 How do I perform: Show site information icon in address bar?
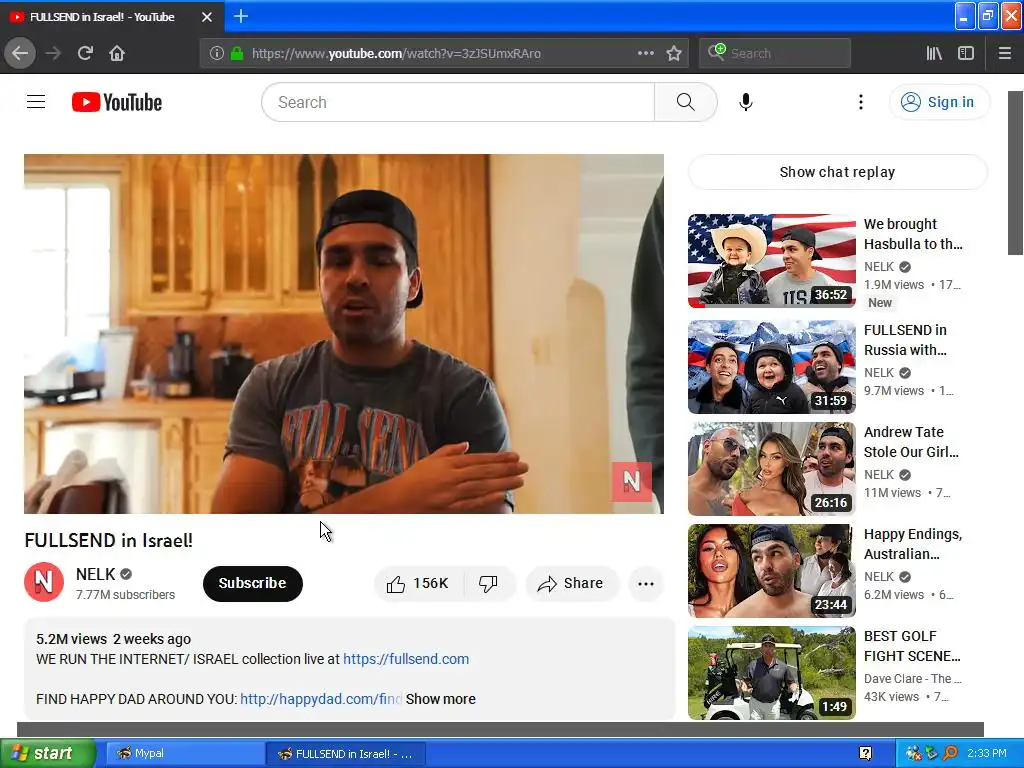pos(216,53)
